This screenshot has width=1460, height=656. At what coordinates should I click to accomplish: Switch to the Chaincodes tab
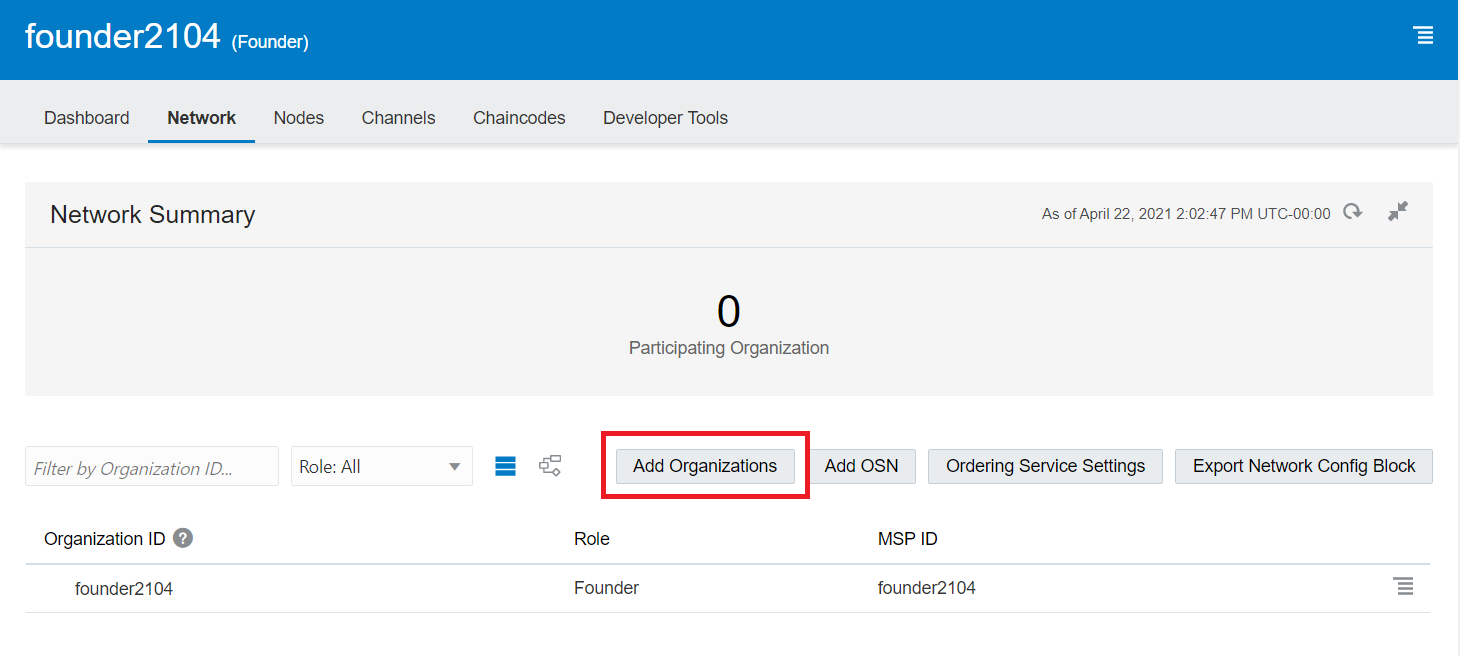tap(519, 117)
